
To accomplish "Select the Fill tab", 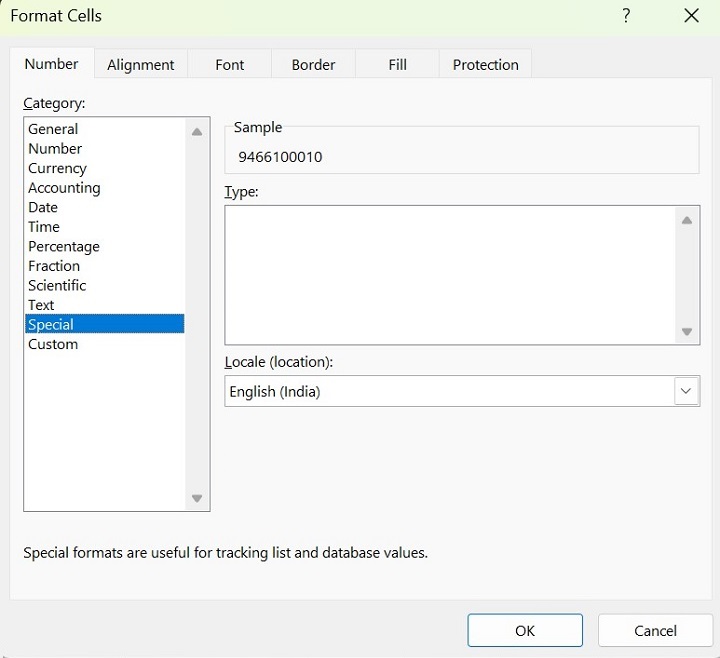I will [x=397, y=64].
